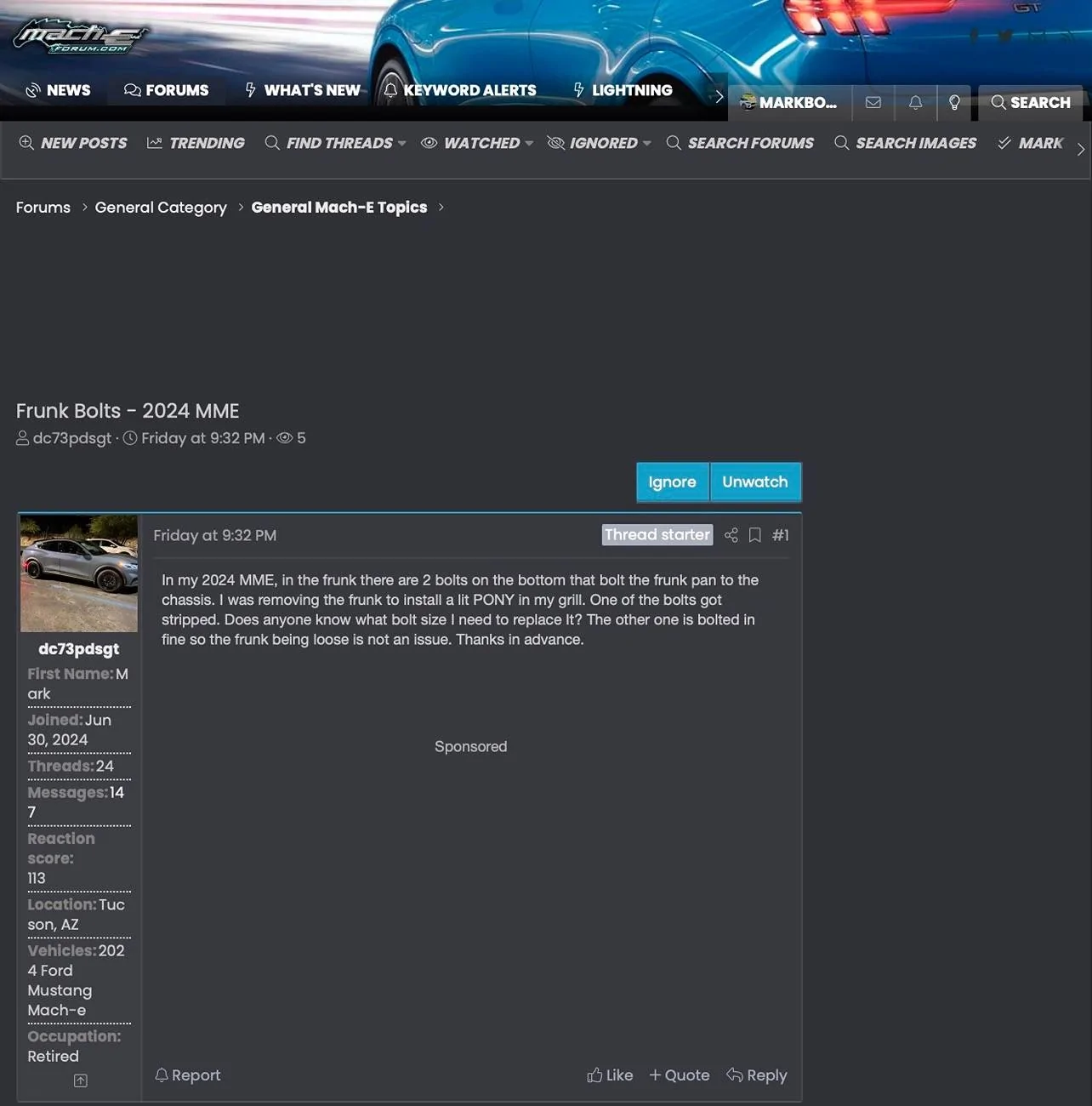Click the IGNORED crossed-eye icon
This screenshot has height=1106, width=1092.
(556, 143)
